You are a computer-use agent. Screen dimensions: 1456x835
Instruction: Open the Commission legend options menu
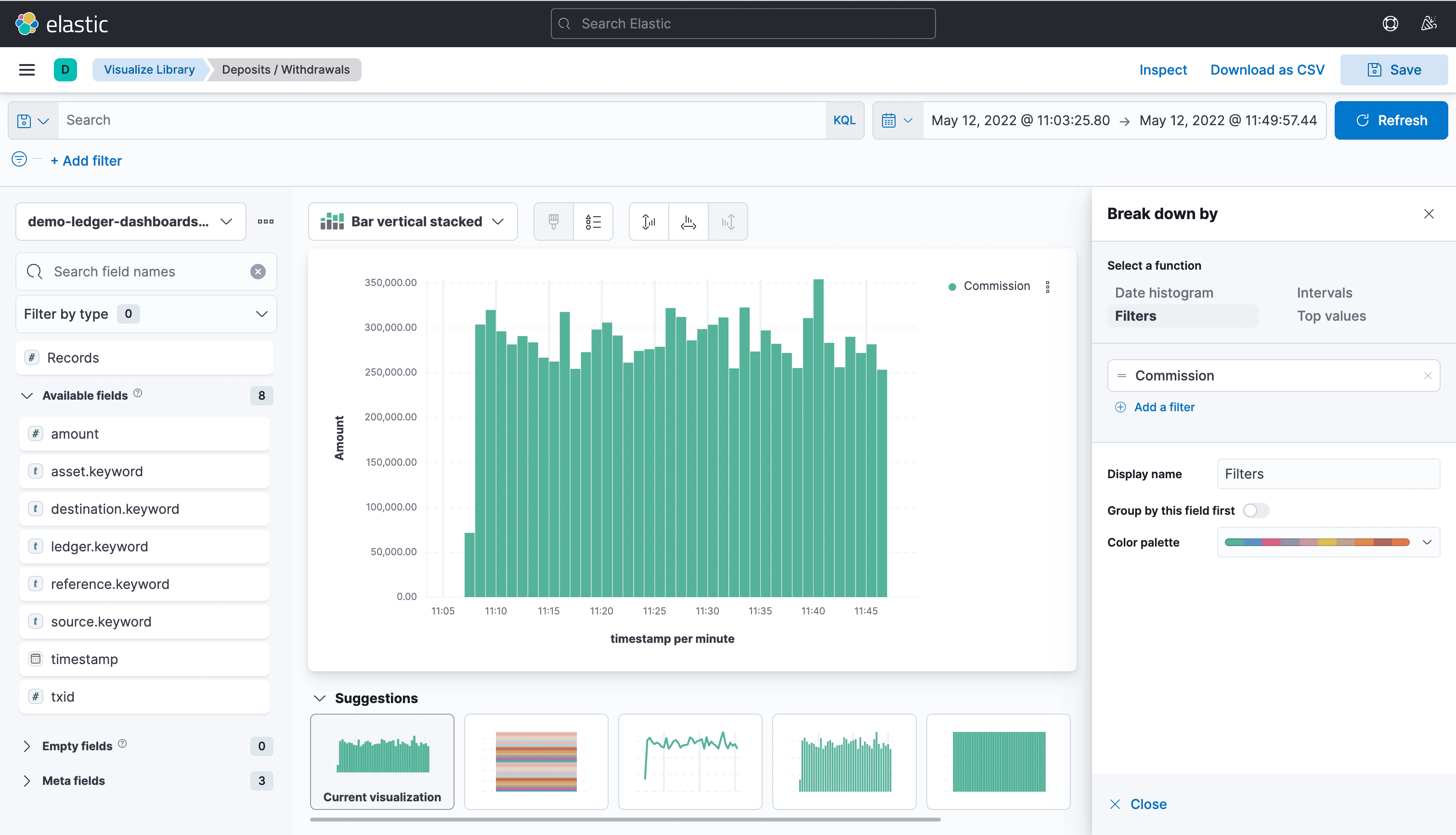coord(1047,286)
